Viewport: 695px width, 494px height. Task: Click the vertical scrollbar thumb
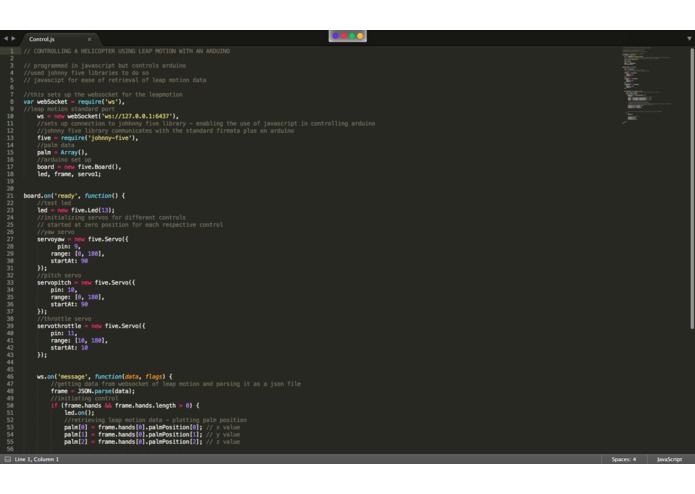click(692, 188)
